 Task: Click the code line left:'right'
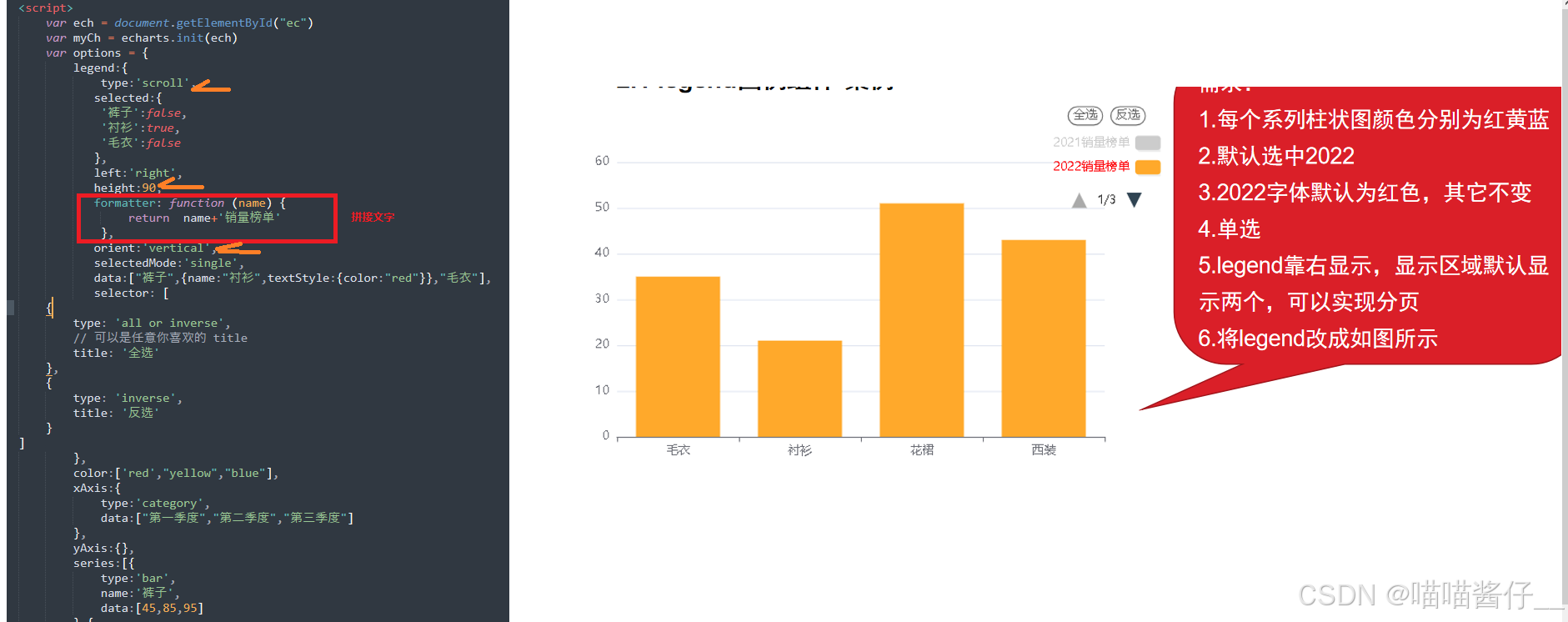[x=138, y=173]
